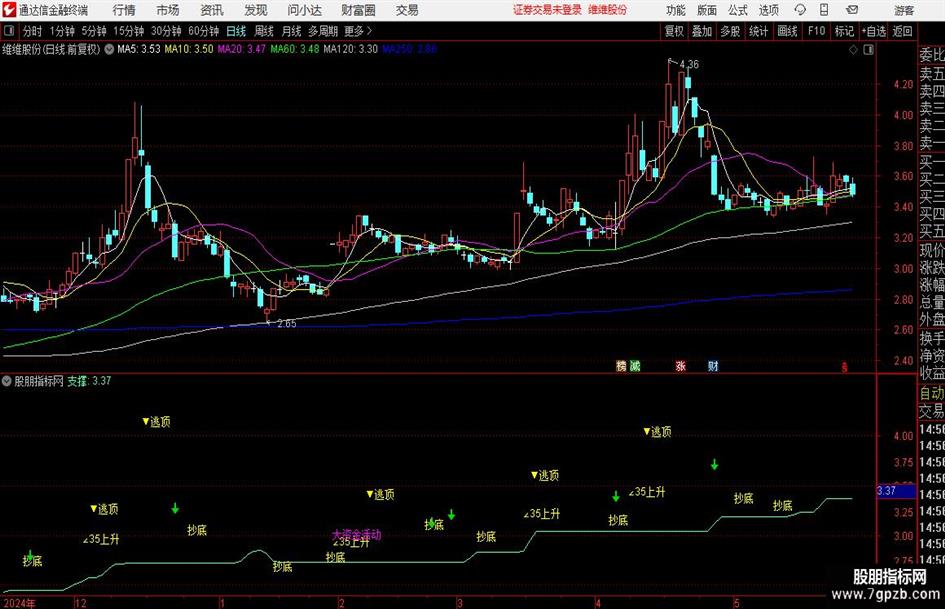
Task: Click the purple 大资金活动 signal label
Action: [x=357, y=534]
